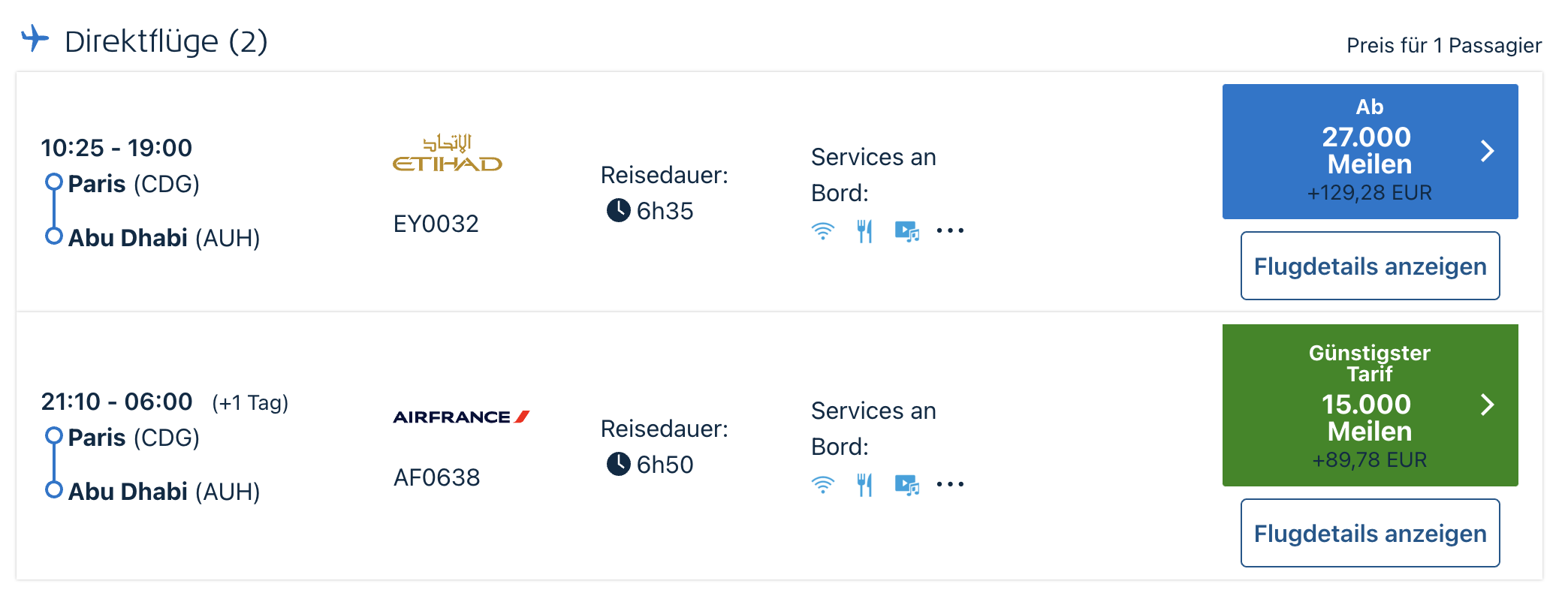1568x602 pixels.
Task: Click the entertainment icon on Air France flight
Action: coord(906,485)
